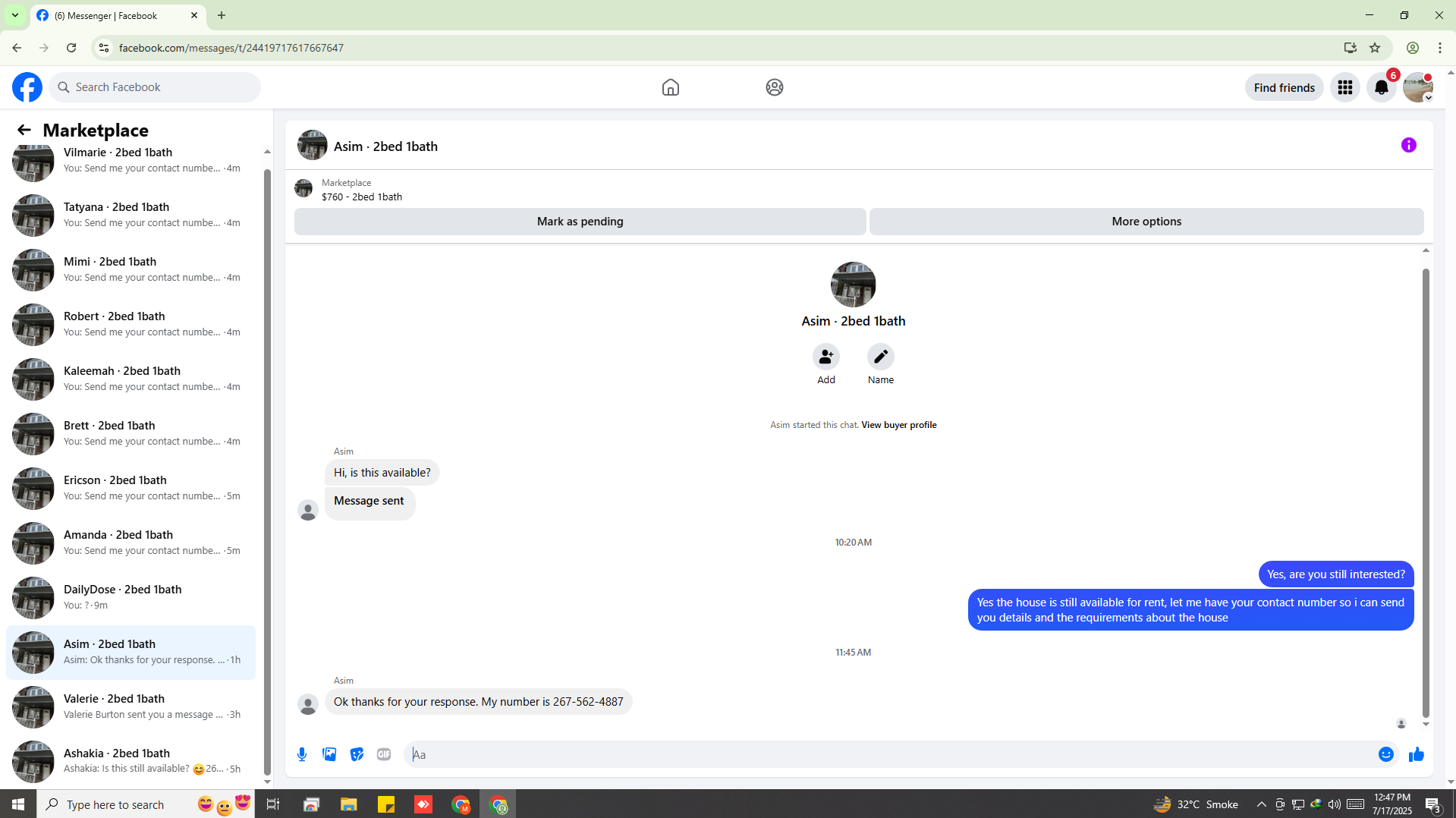The height and width of the screenshot is (818, 1456).
Task: Click the Add person icon
Action: 826,357
